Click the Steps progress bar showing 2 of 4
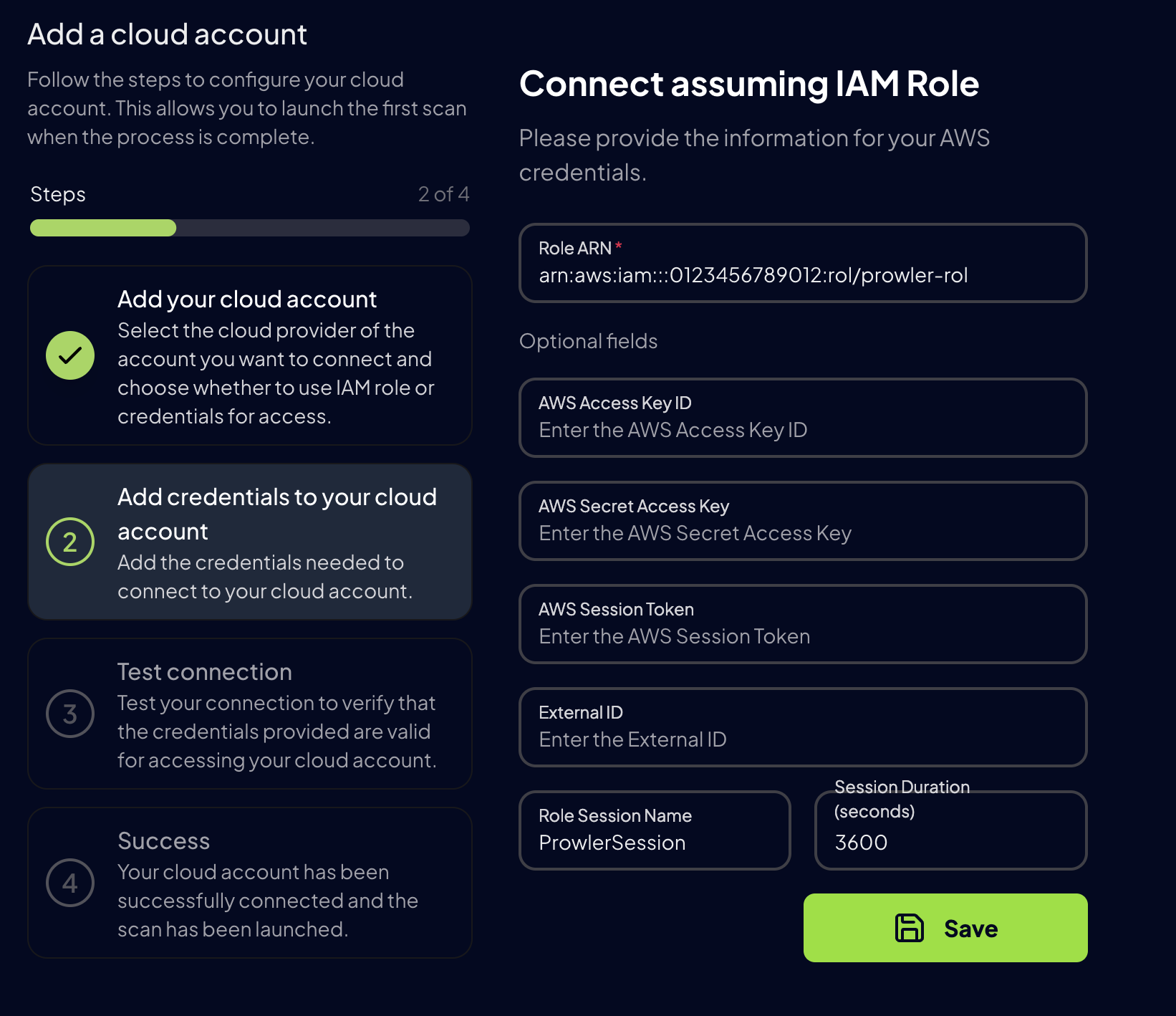This screenshot has width=1176, height=1016. (x=249, y=228)
